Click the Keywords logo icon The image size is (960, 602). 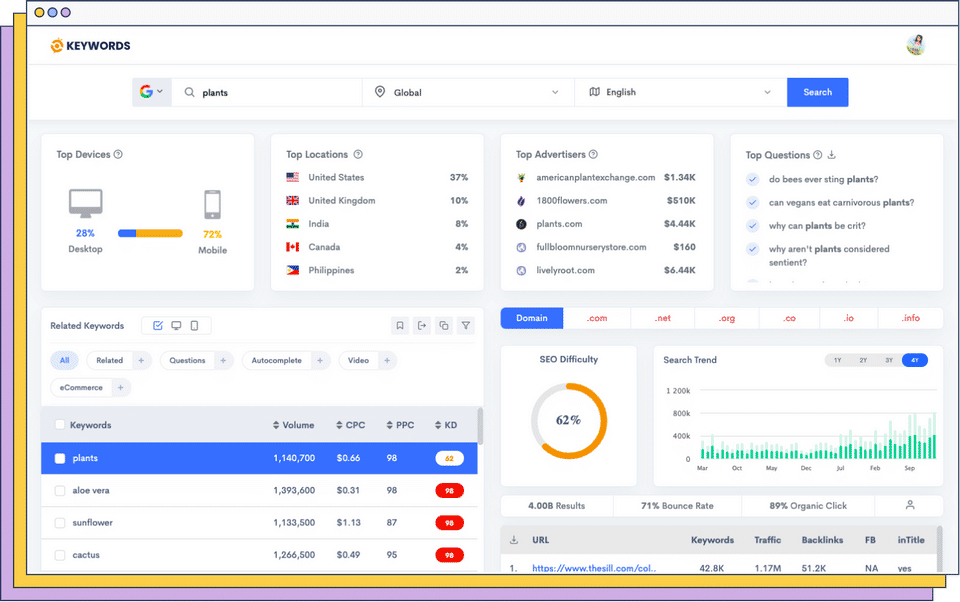pyautogui.click(x=56, y=45)
